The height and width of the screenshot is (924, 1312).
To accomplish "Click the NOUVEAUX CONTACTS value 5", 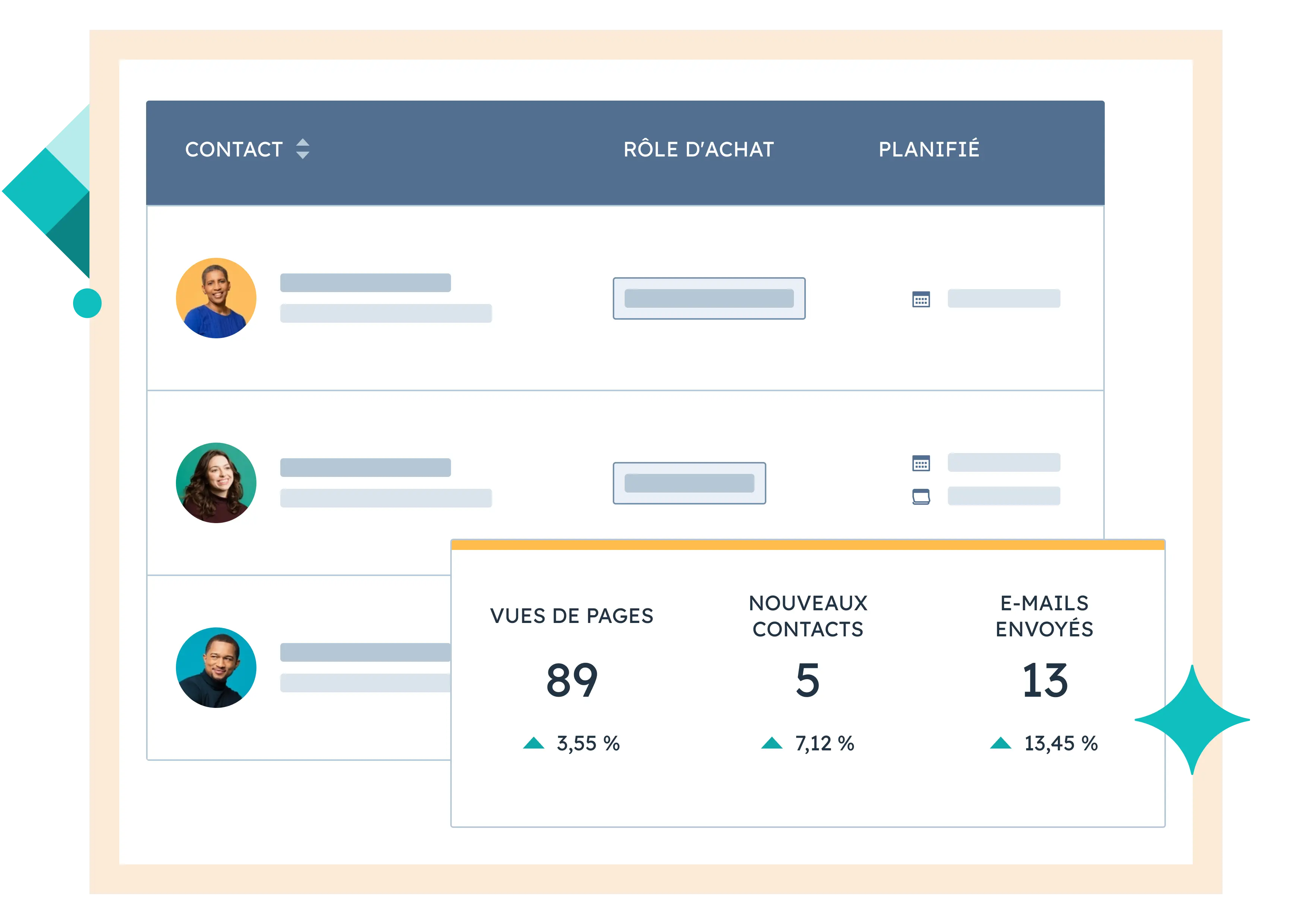I will coord(807,680).
